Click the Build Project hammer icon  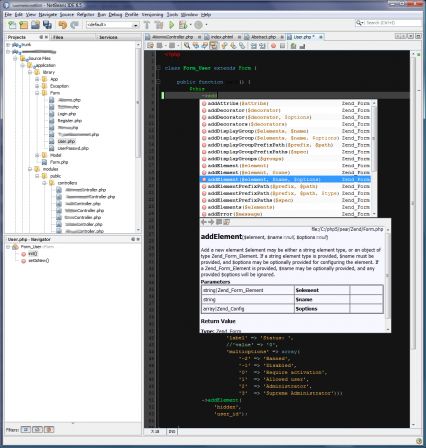[147, 25]
